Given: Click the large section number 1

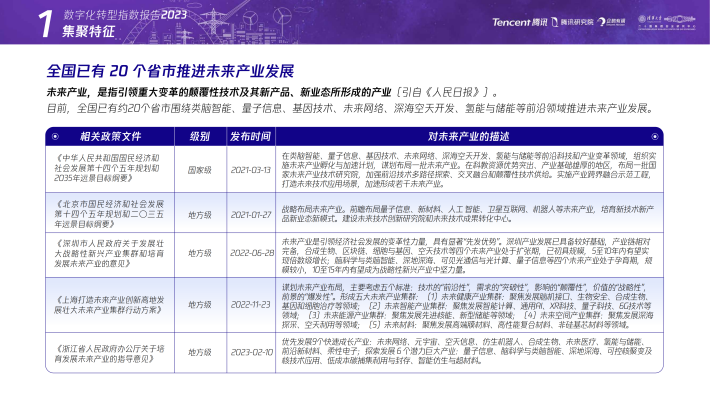Looking at the screenshot, I should point(46,24).
